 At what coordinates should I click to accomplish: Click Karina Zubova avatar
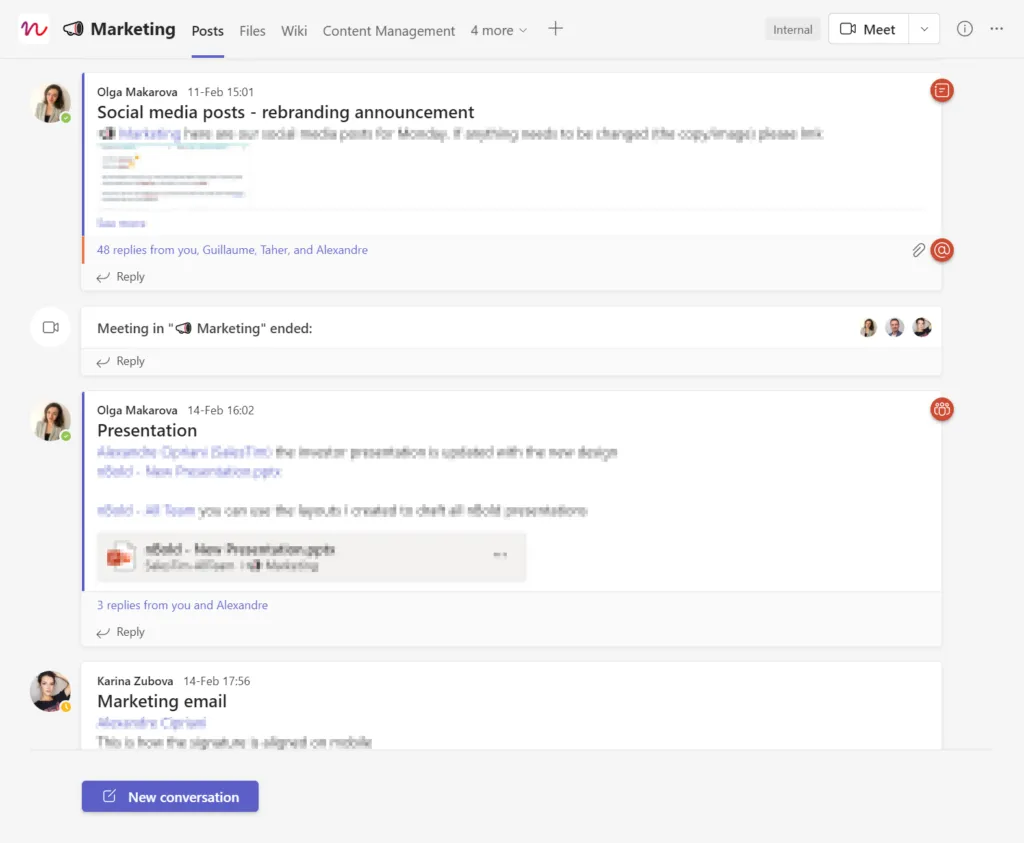[x=51, y=691]
